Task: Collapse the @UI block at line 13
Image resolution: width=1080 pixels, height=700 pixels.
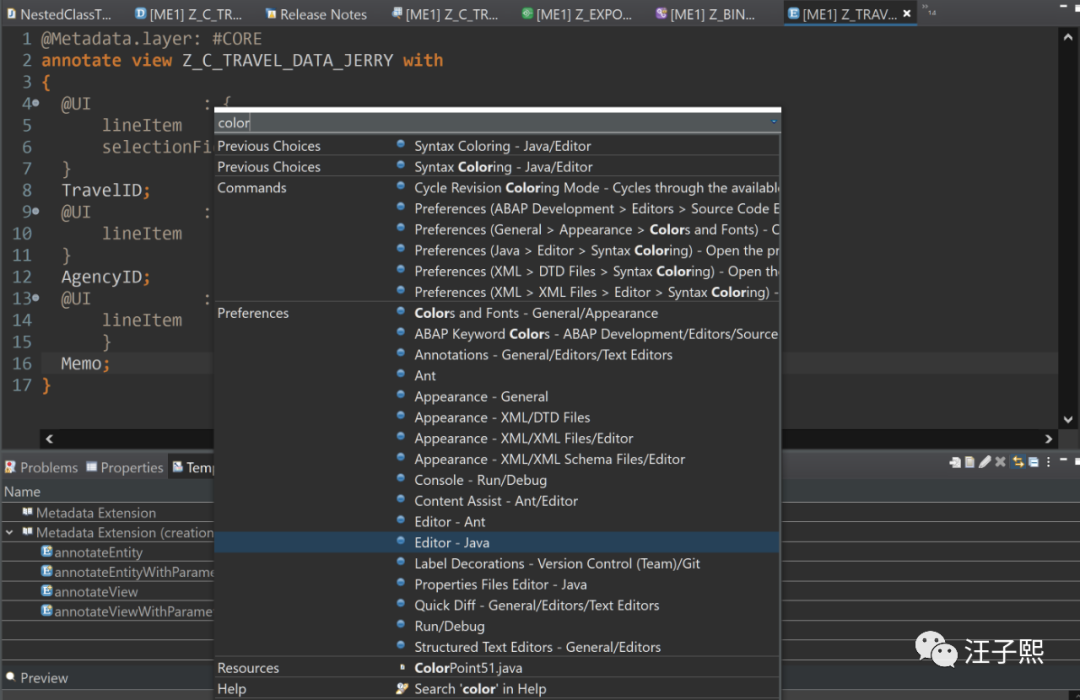Action: coord(36,299)
